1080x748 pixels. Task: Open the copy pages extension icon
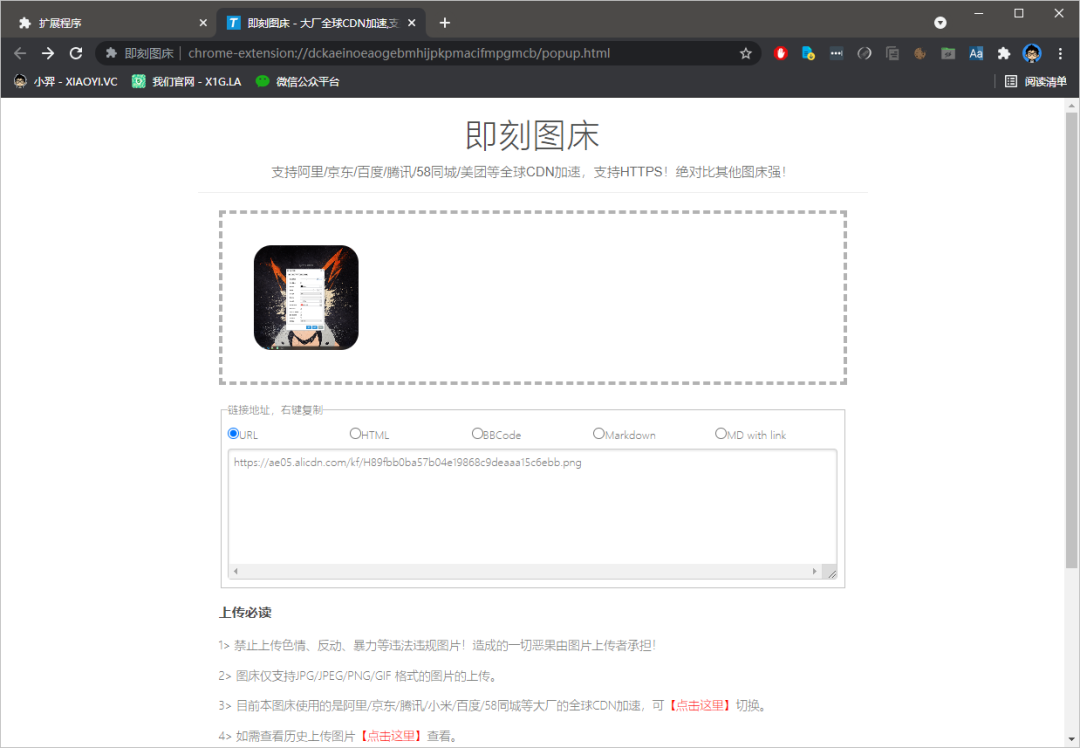893,53
